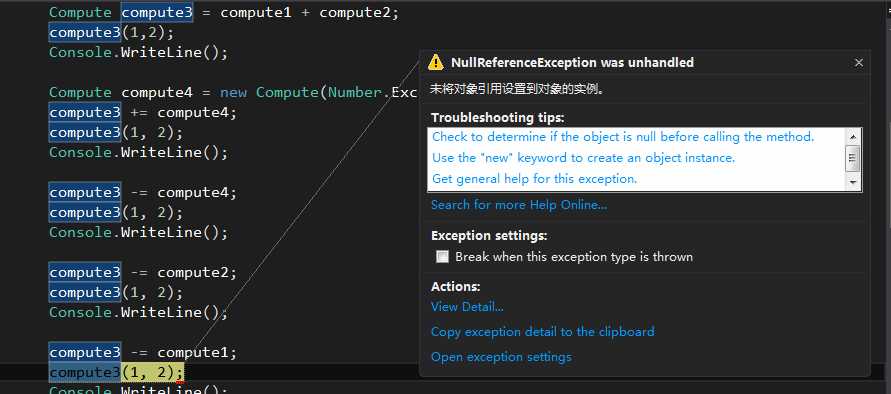Open 'Check to determine if the object is null' tip
This screenshot has height=394, width=891.
(x=623, y=137)
